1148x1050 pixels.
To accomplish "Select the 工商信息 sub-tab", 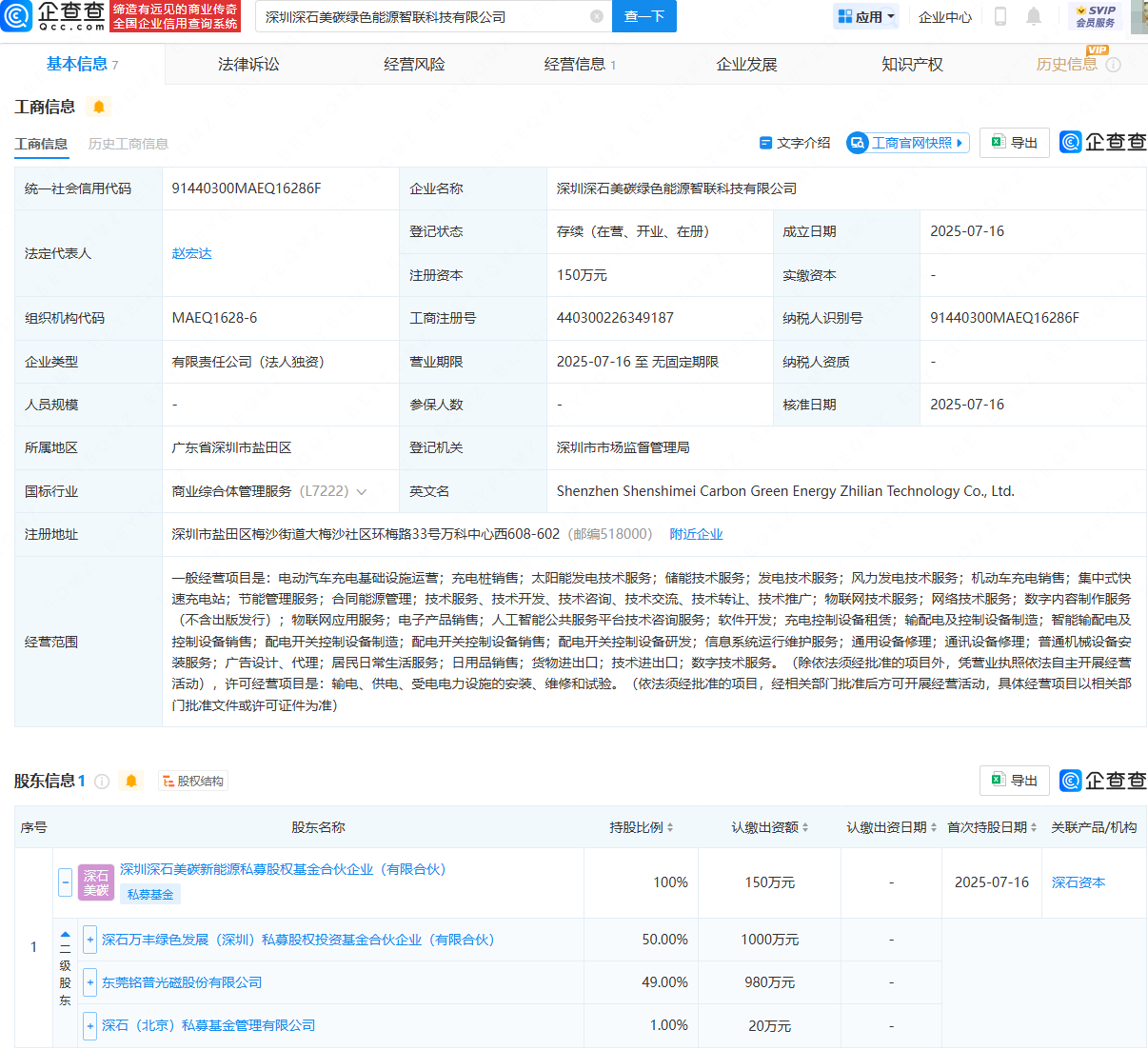I will click(x=41, y=144).
